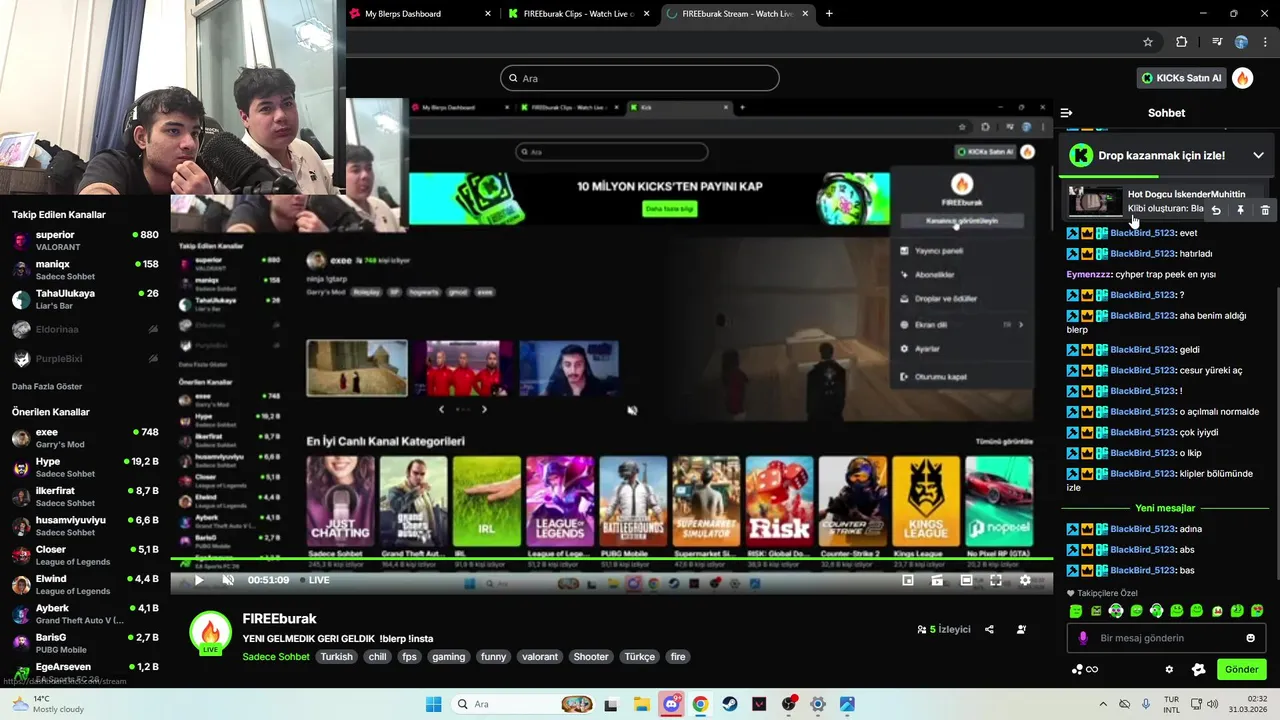Click the chat badge star icon
1280x720 pixels.
[x=1199, y=669]
